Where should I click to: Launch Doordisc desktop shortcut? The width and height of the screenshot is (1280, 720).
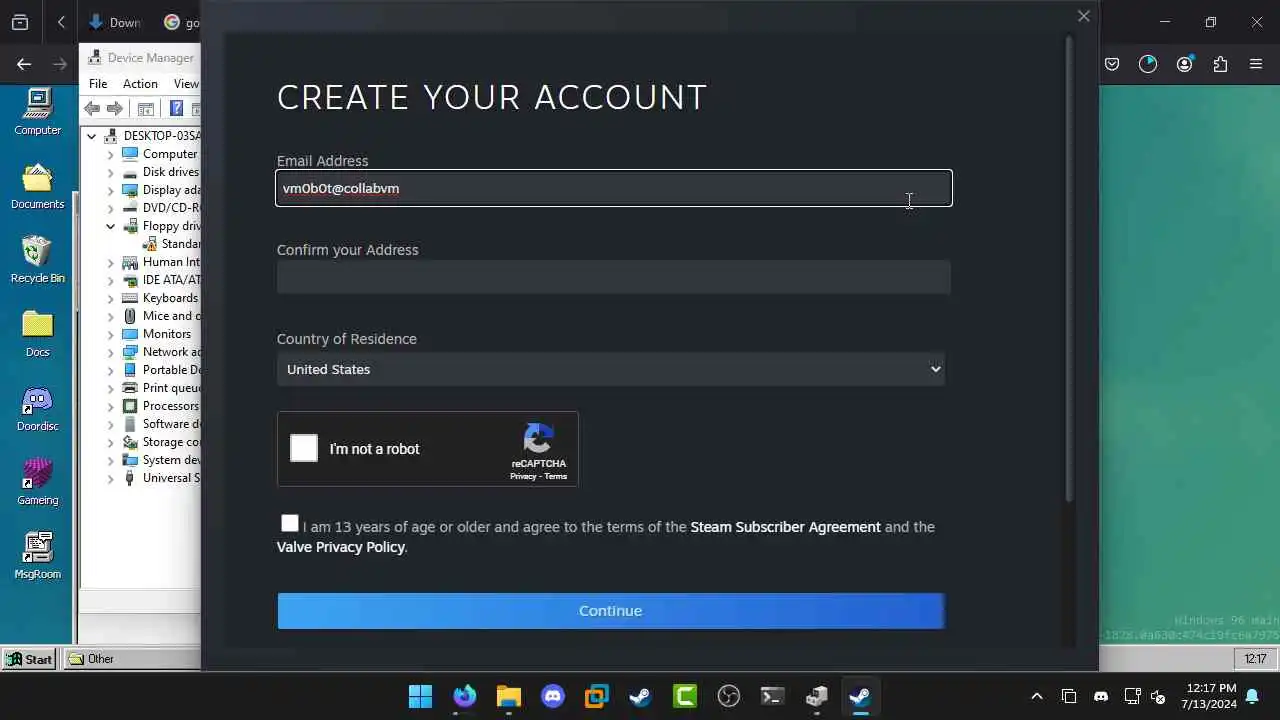click(38, 408)
